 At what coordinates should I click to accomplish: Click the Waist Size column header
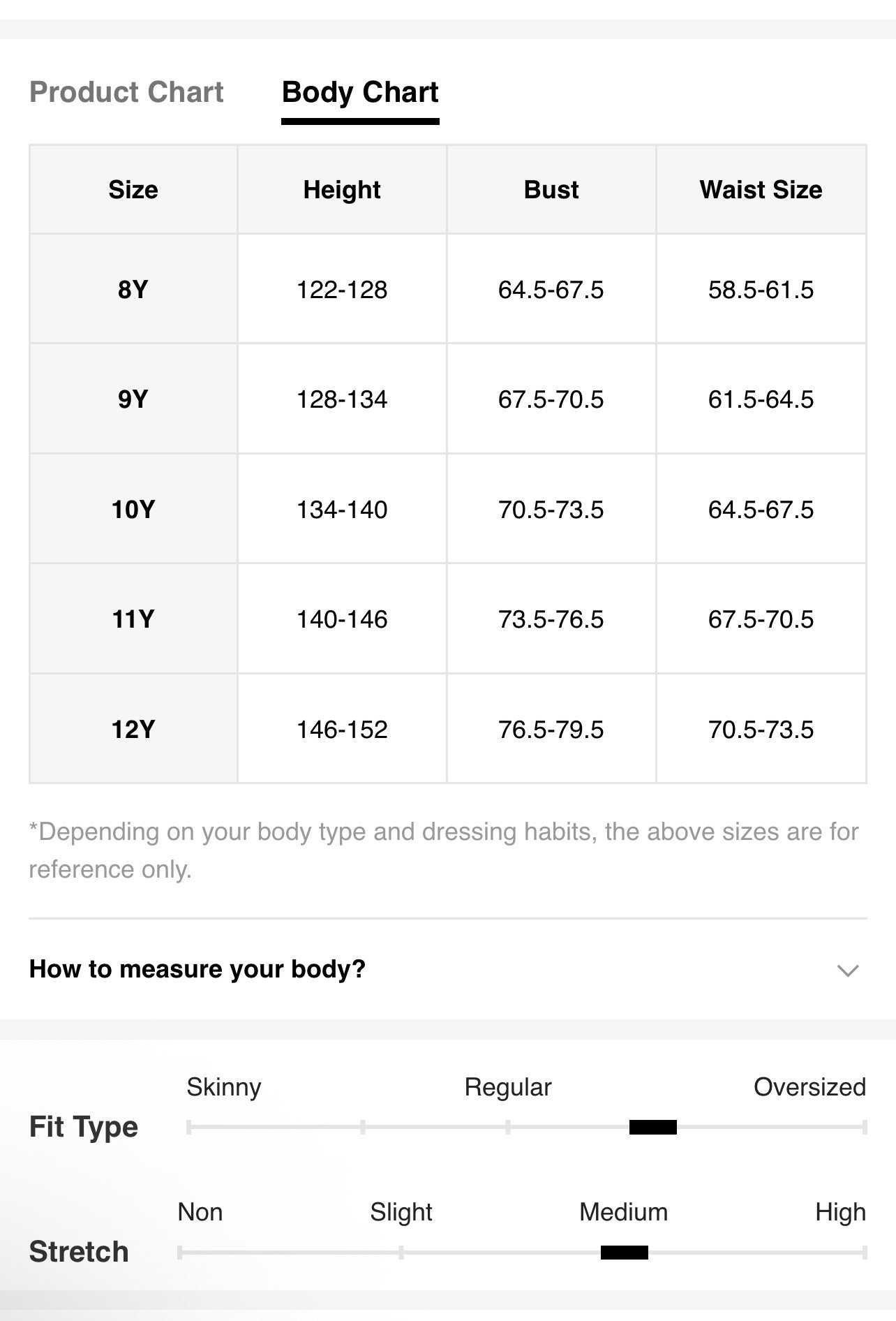coord(761,190)
